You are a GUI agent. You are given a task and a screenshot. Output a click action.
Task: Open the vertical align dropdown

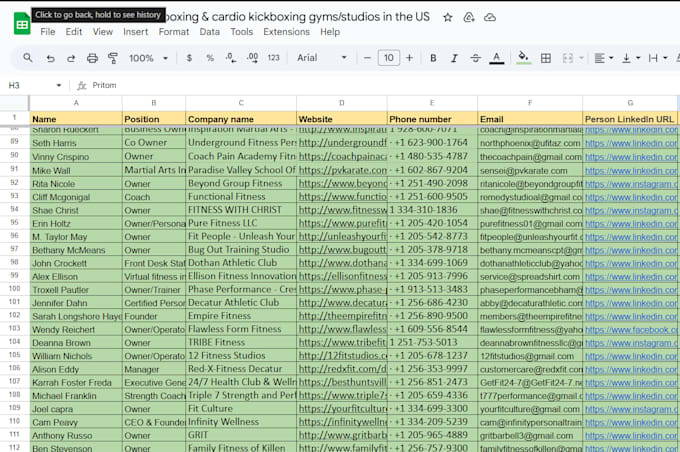point(631,58)
